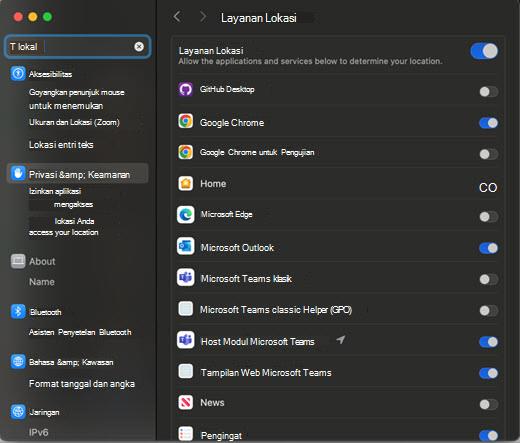Select Lokasi entri teks result
This screenshot has height=443, width=520.
[61, 145]
